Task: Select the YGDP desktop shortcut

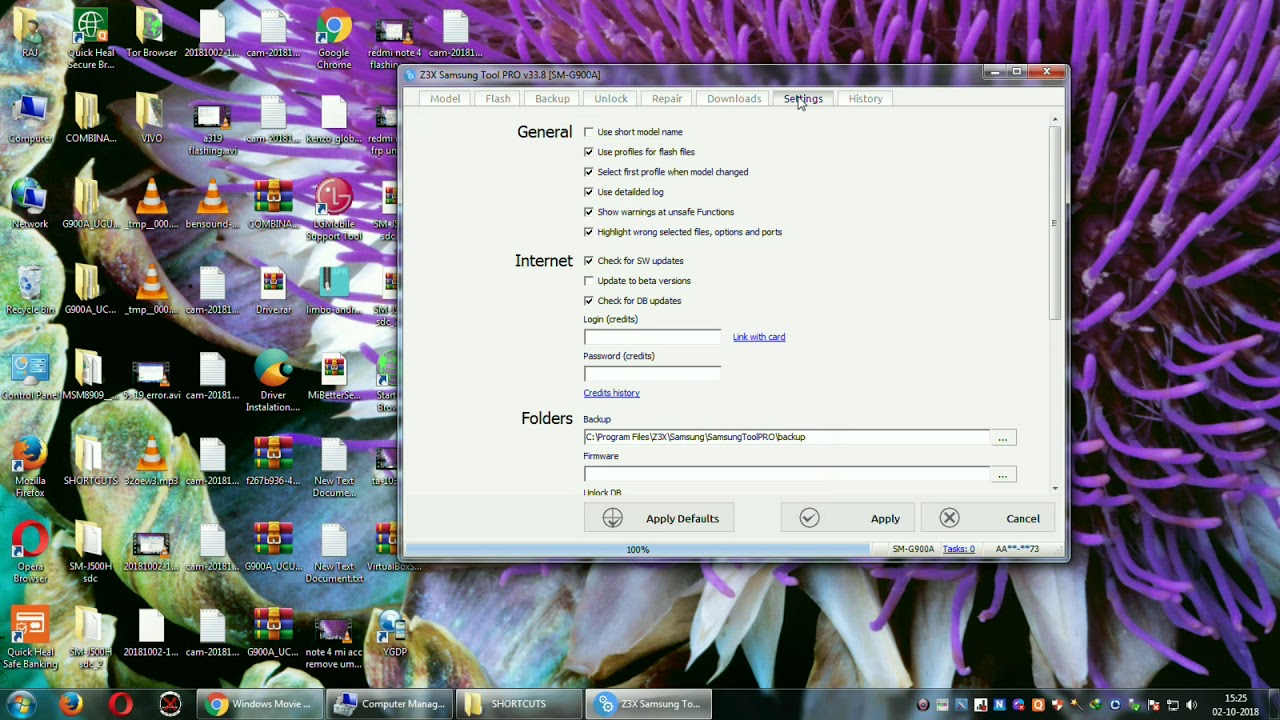Action: [395, 634]
